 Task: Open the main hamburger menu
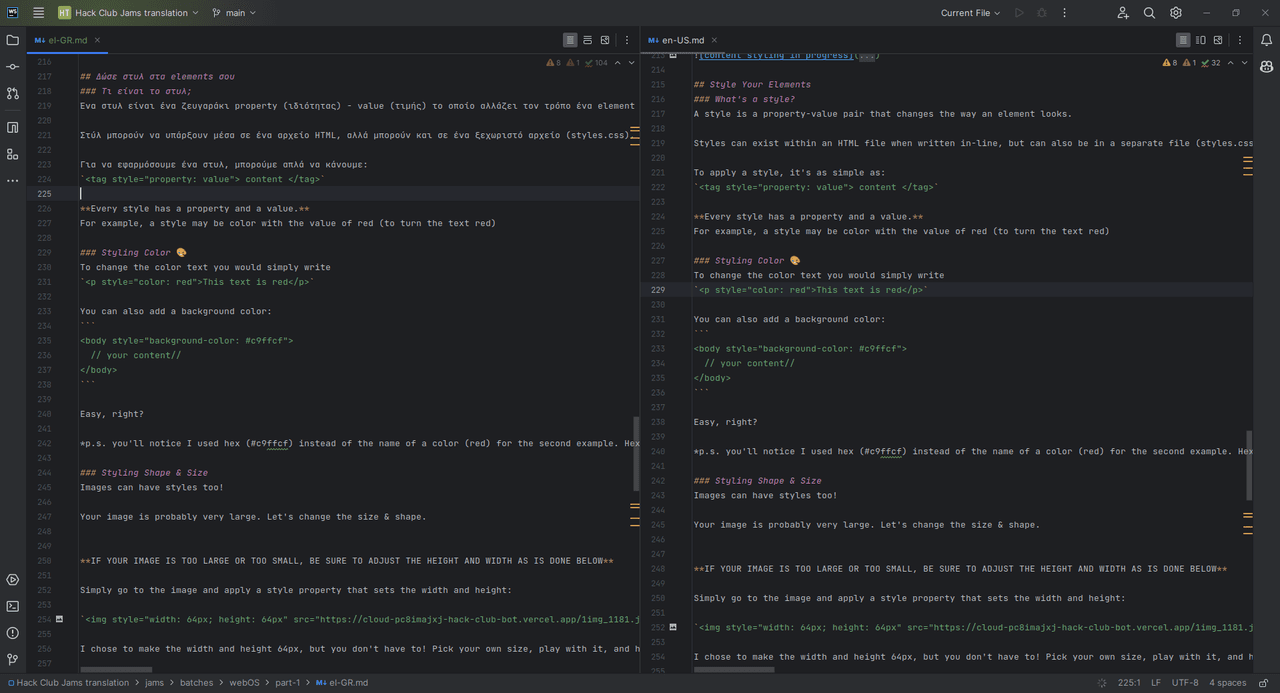coord(38,13)
